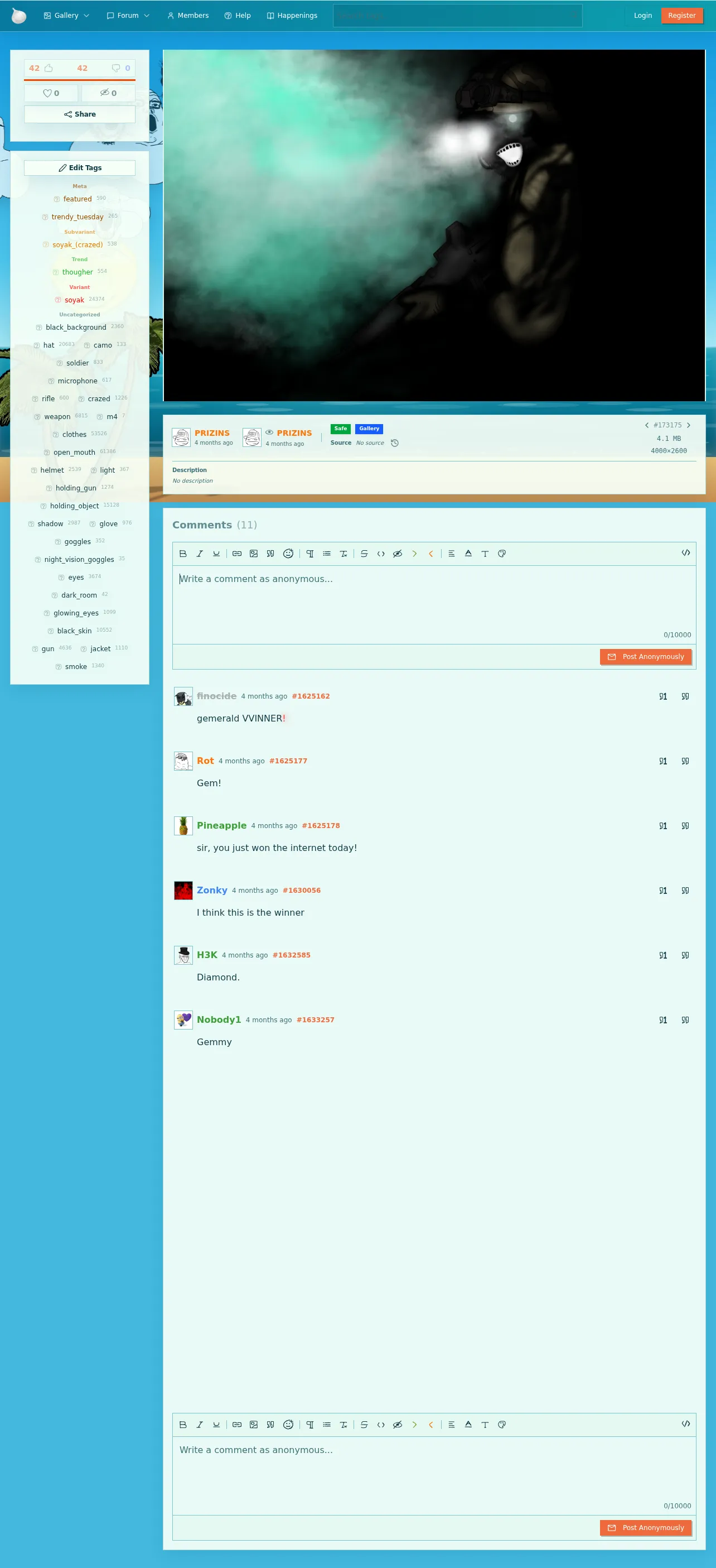Open the featured tag

pyautogui.click(x=78, y=199)
